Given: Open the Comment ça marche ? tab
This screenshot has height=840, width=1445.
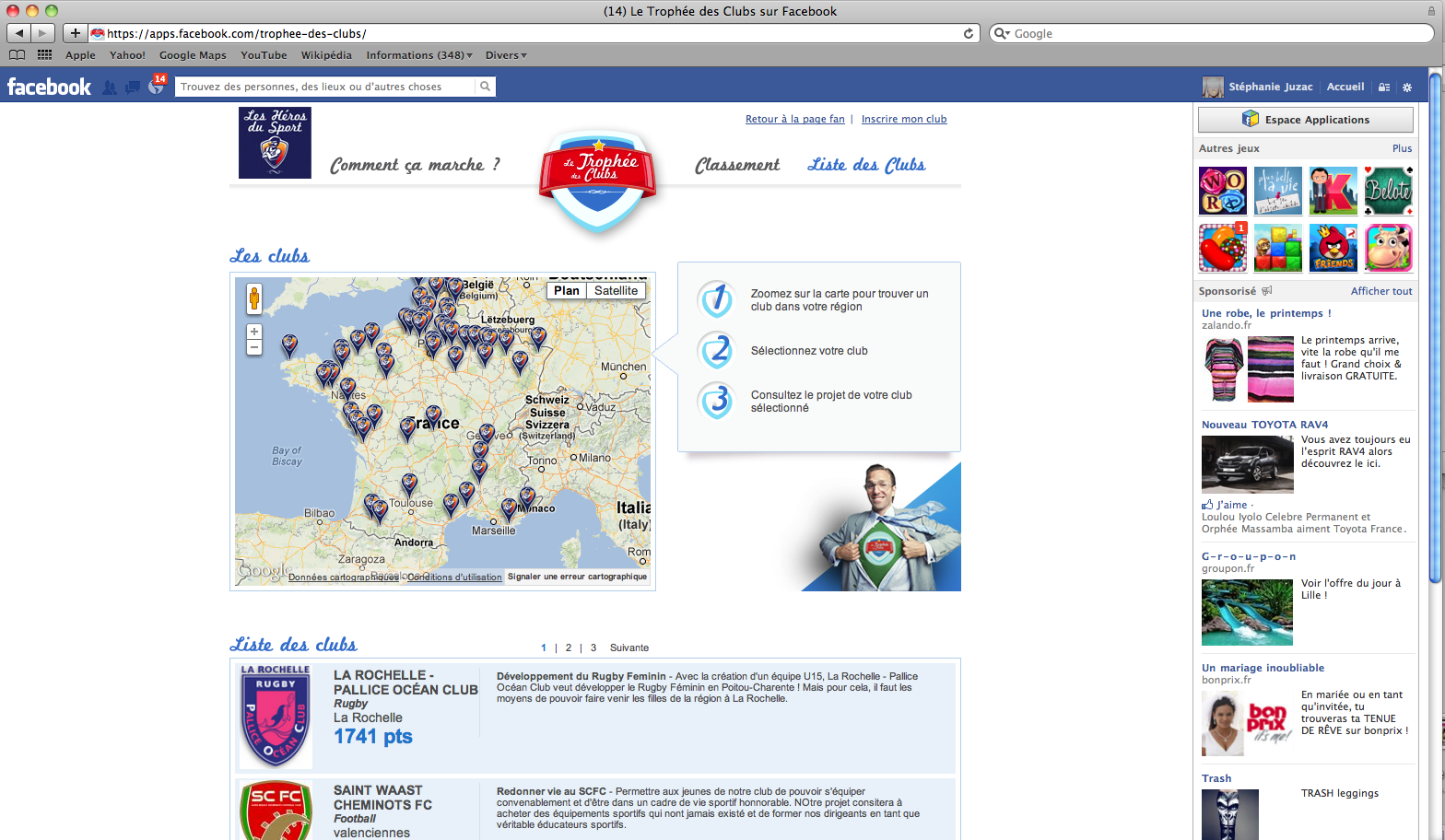Looking at the screenshot, I should (x=415, y=165).
